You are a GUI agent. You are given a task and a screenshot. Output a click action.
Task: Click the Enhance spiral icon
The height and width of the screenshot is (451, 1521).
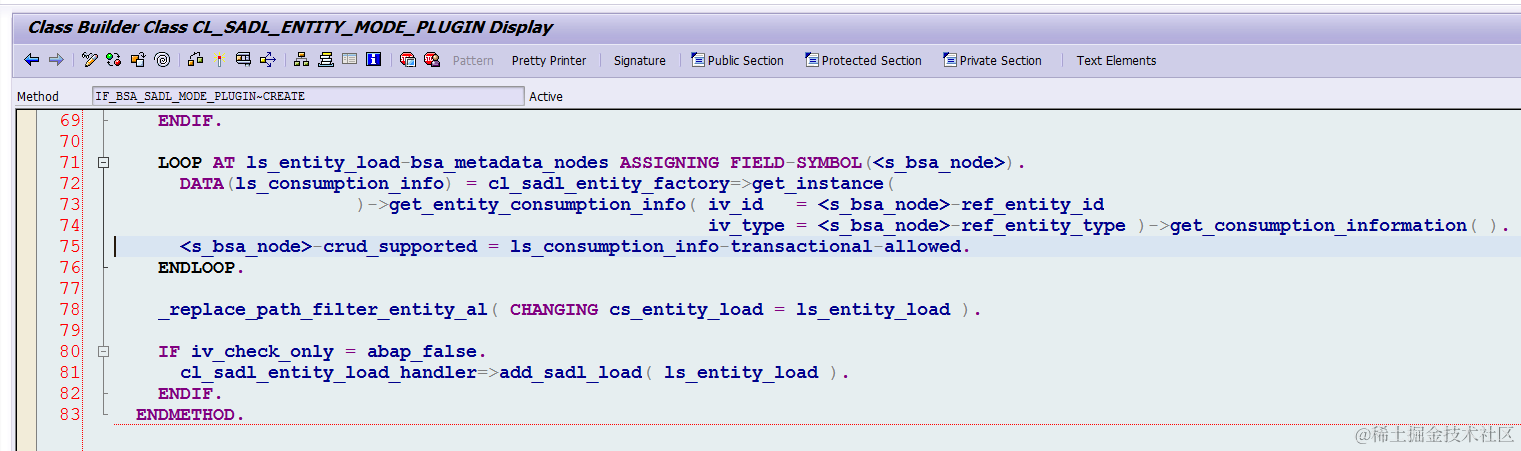point(162,60)
